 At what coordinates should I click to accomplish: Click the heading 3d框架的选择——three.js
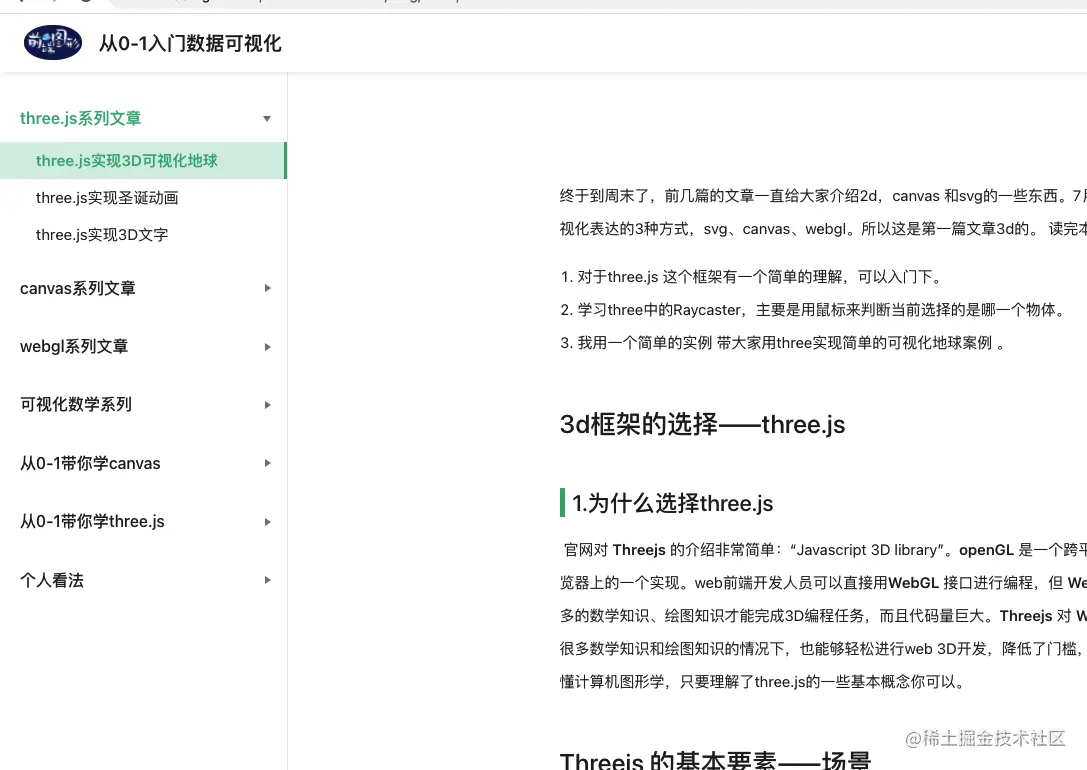coord(702,424)
